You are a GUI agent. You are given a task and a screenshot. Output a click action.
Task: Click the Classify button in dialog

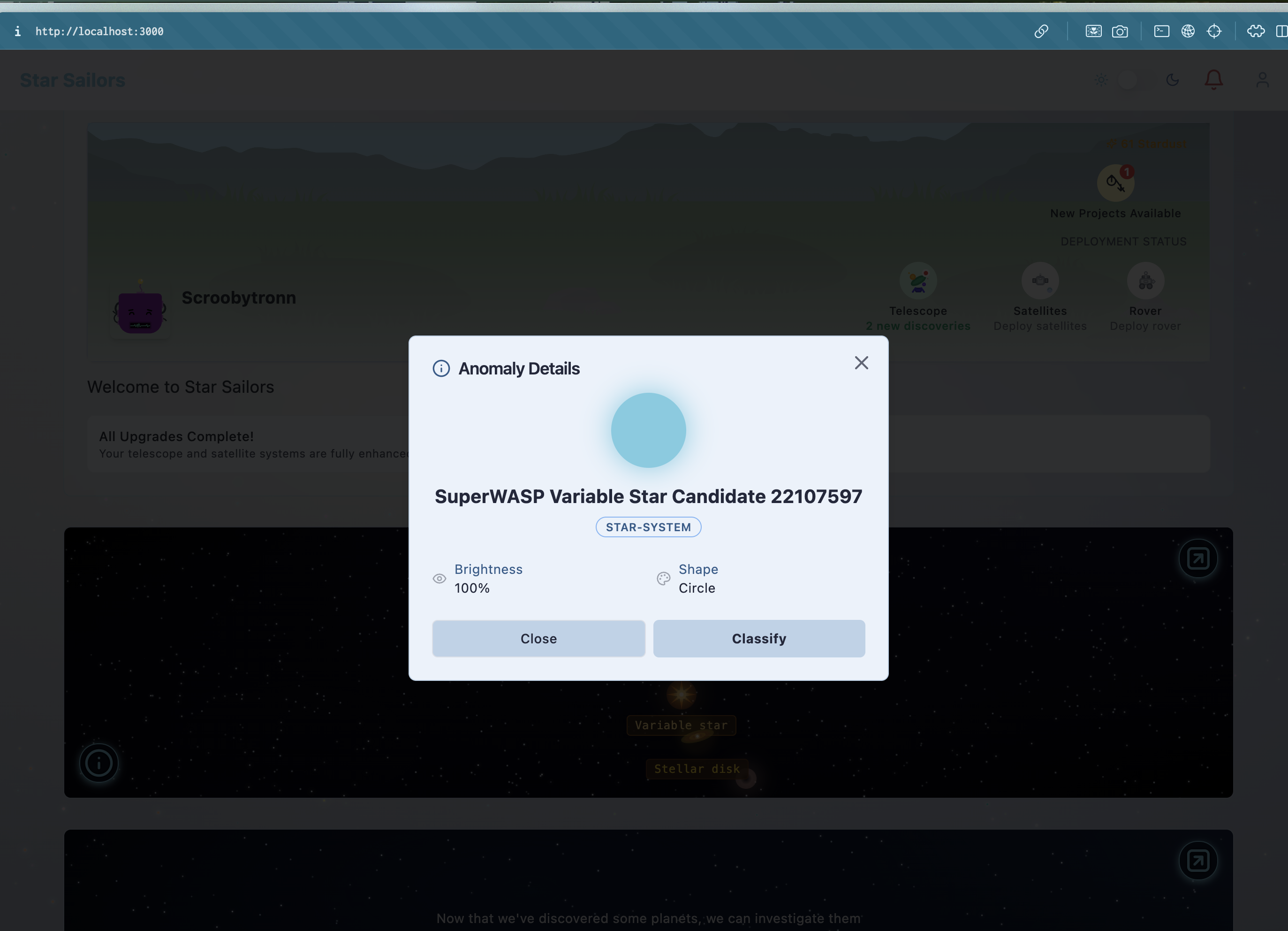[x=759, y=639]
